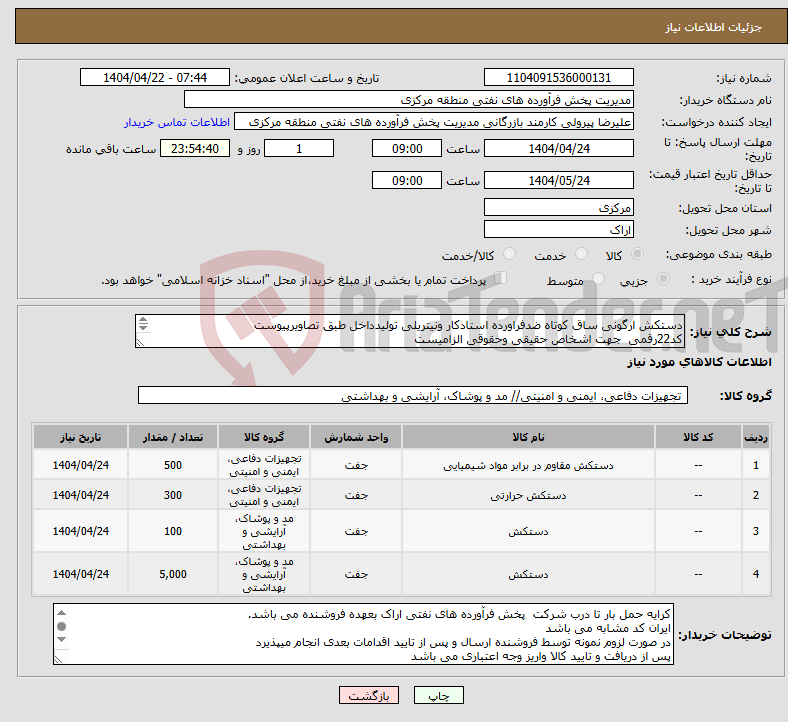This screenshot has height=722, width=788.
Task: Click the چاپ (print) button
Action: click(x=438, y=695)
